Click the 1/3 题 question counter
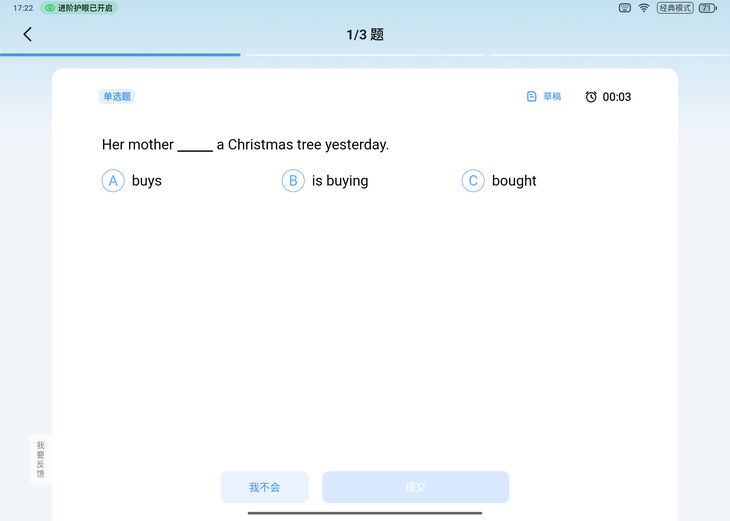The image size is (730, 521). pos(365,34)
